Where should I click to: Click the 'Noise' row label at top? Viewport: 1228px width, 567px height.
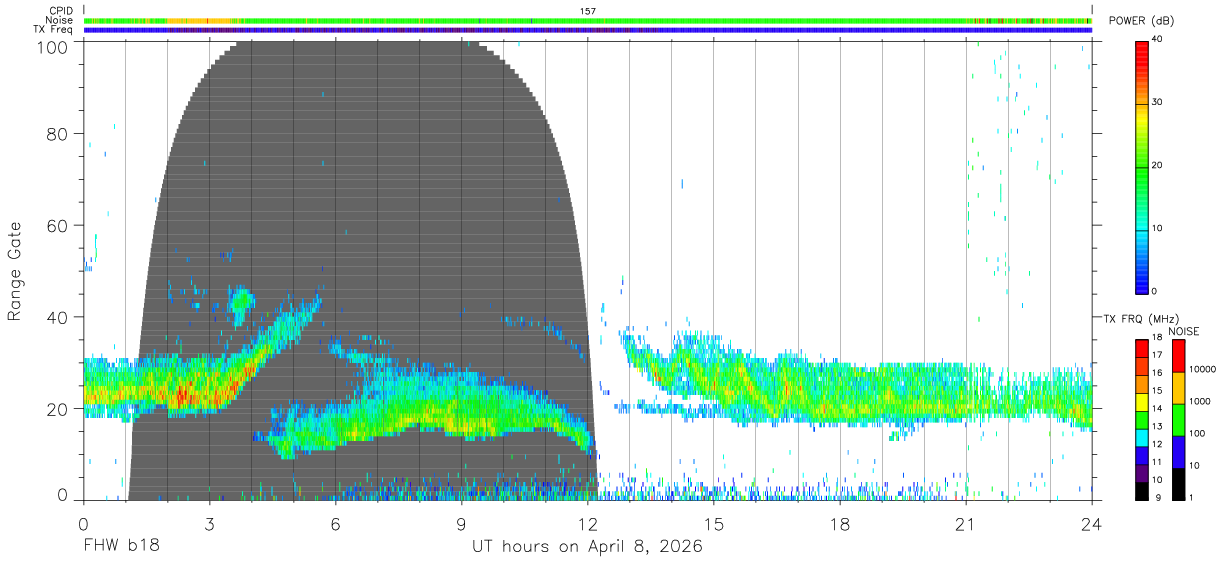(x=60, y=20)
